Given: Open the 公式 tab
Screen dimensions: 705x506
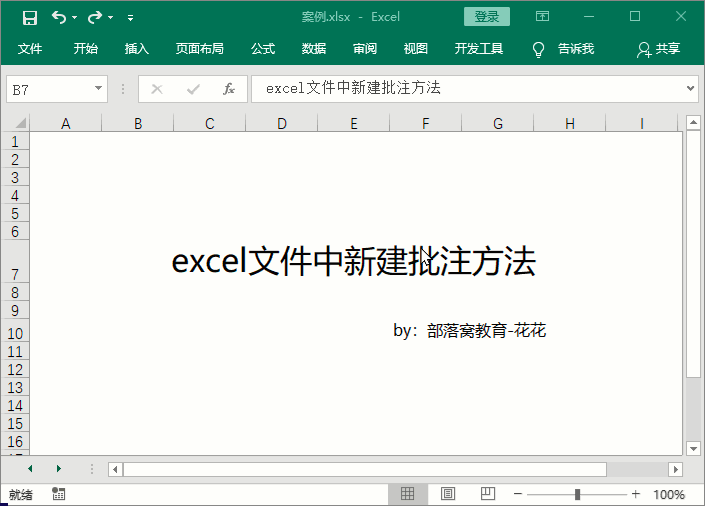Looking at the screenshot, I should click(263, 49).
